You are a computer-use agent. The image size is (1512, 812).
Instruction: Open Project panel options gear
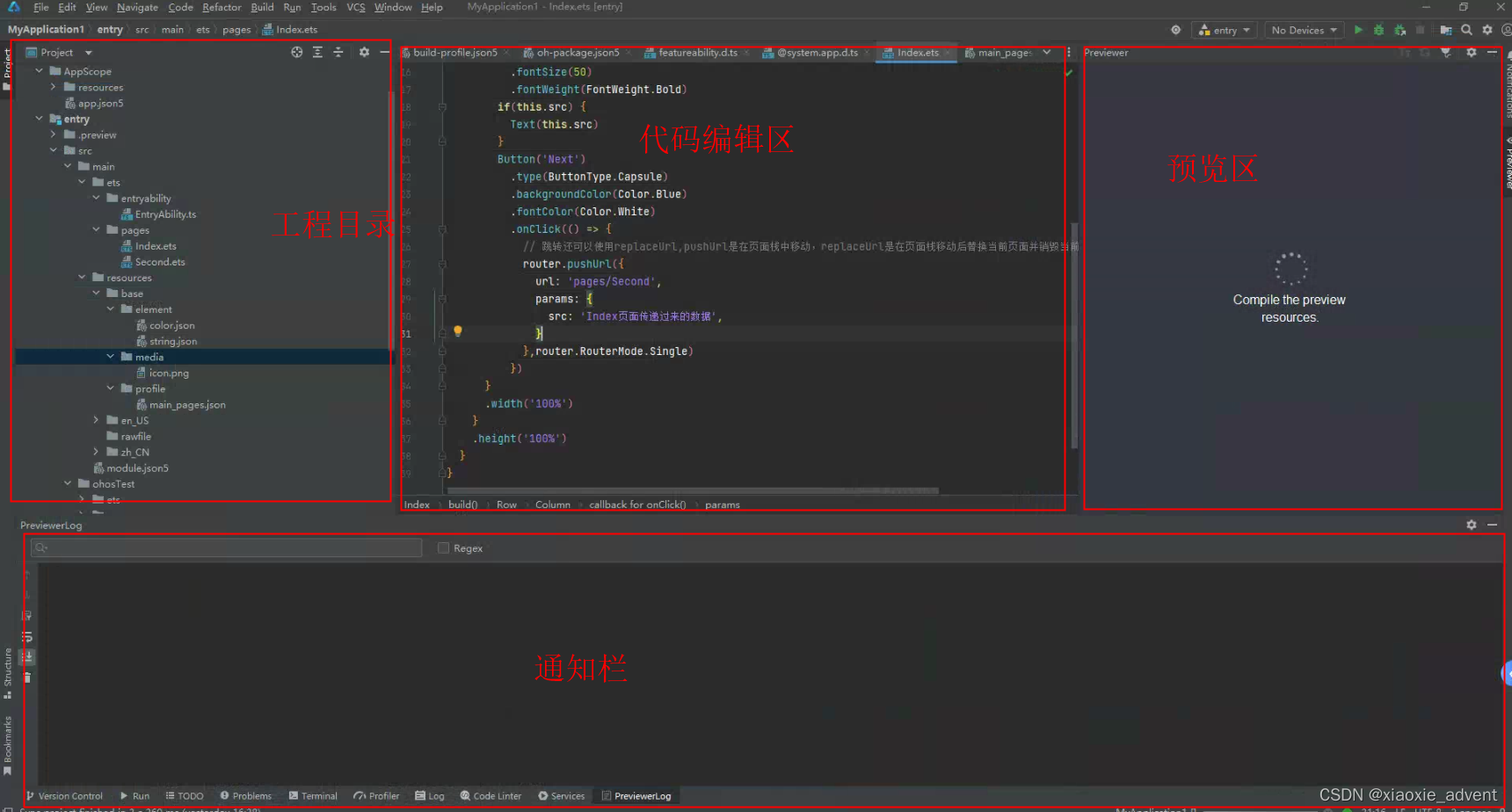click(364, 53)
